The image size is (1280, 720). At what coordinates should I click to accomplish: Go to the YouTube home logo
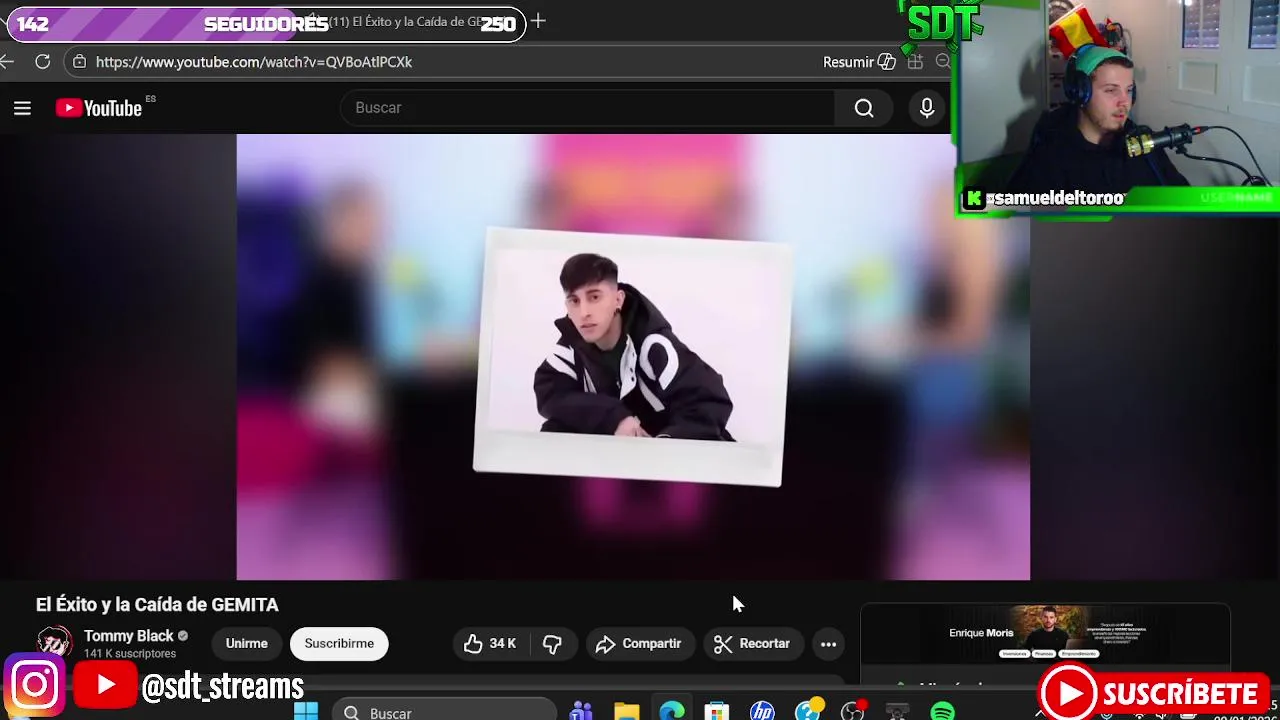tap(99, 108)
